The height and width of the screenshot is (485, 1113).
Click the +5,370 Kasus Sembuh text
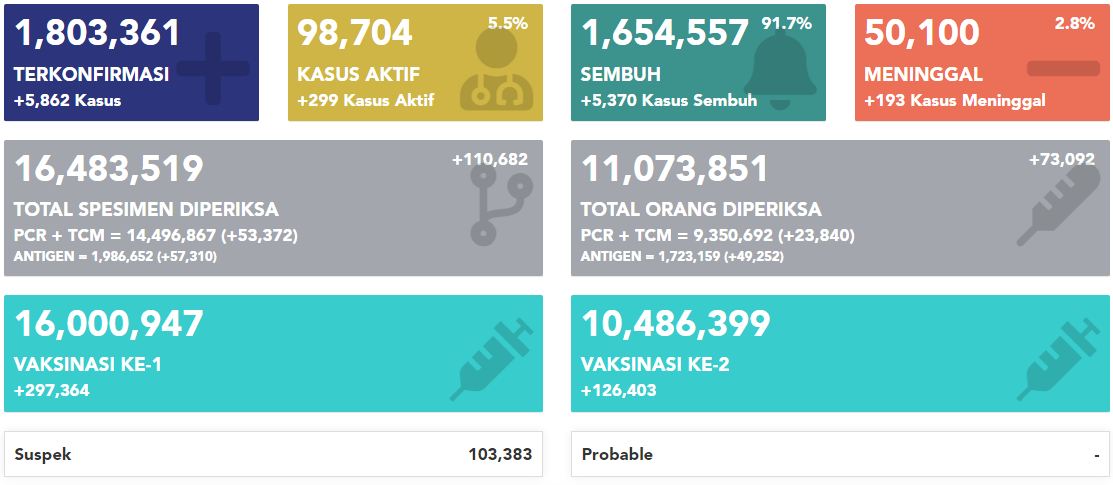tap(669, 101)
